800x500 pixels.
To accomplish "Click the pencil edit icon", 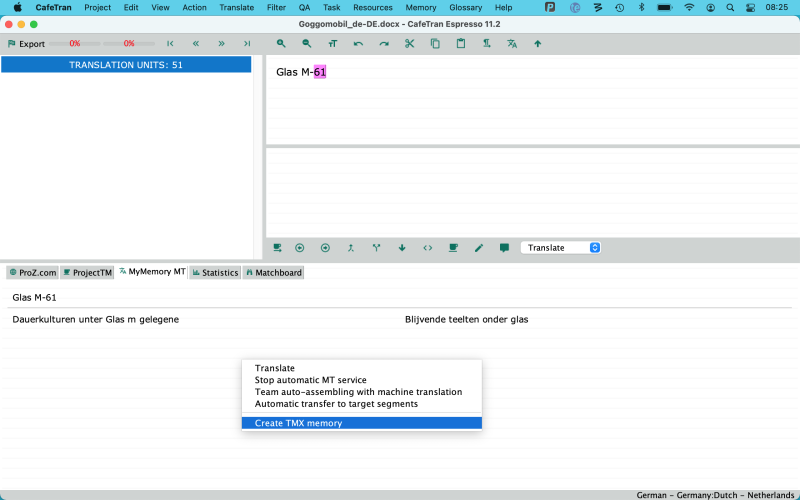I will 479,248.
